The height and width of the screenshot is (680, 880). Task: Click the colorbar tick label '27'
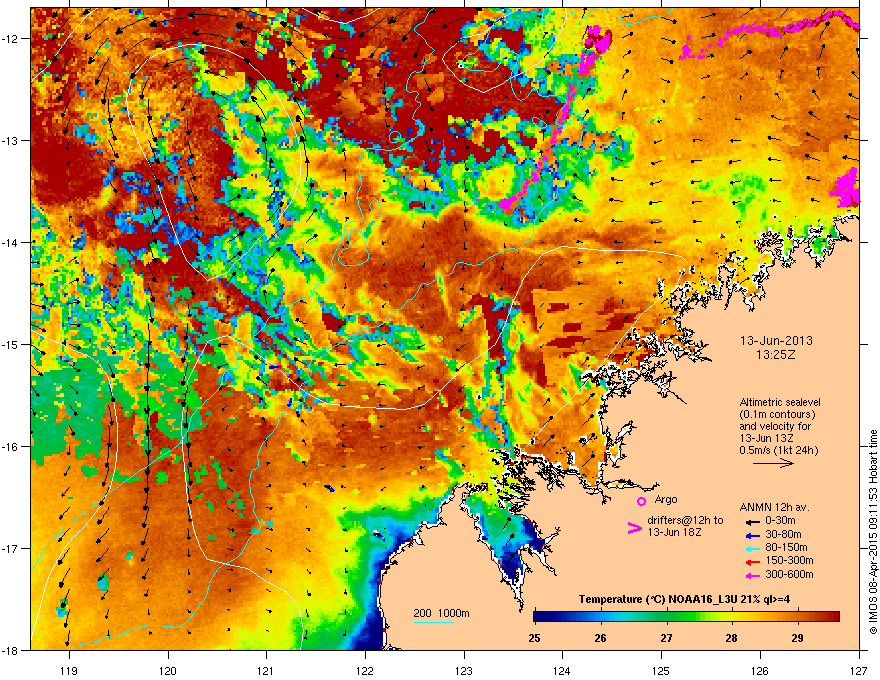coord(666,638)
